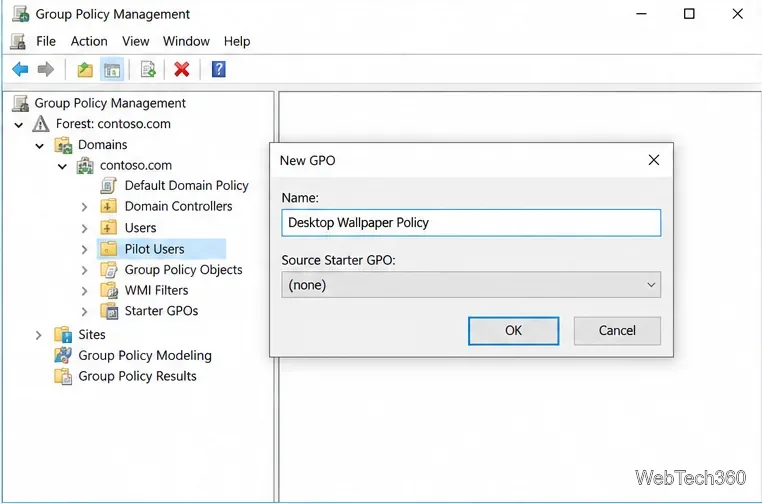Click the Starter GPOs folder icon
Screen dimensions: 762x504
pyautogui.click(x=109, y=311)
